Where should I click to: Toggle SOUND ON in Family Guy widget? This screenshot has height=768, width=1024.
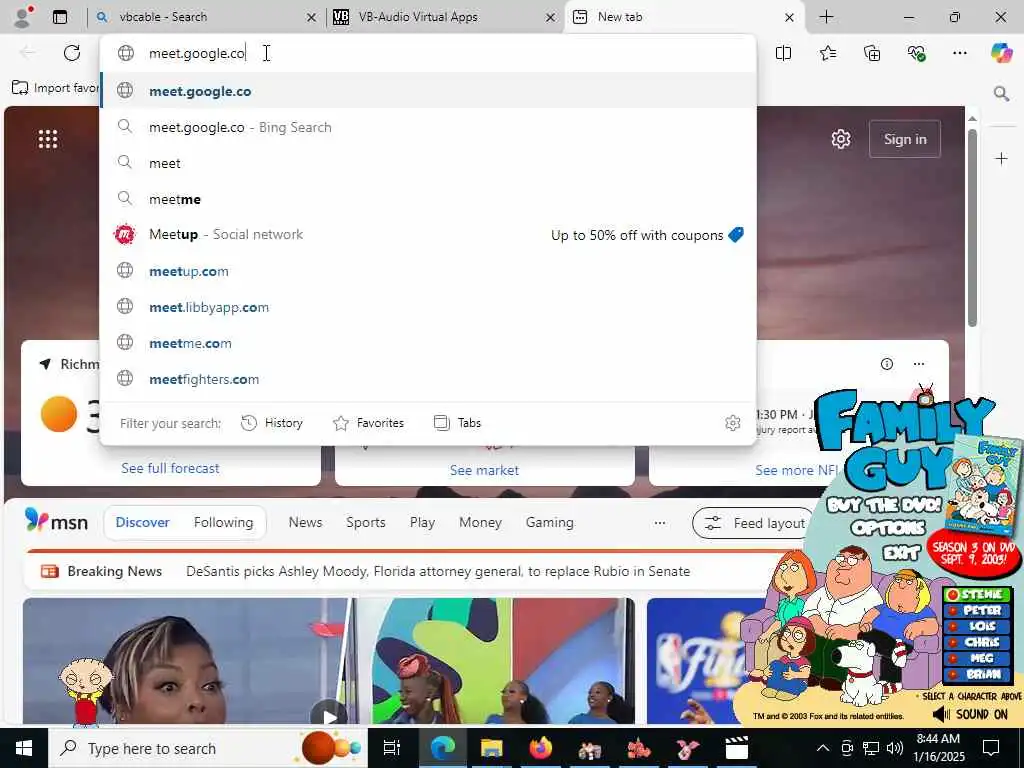[971, 714]
